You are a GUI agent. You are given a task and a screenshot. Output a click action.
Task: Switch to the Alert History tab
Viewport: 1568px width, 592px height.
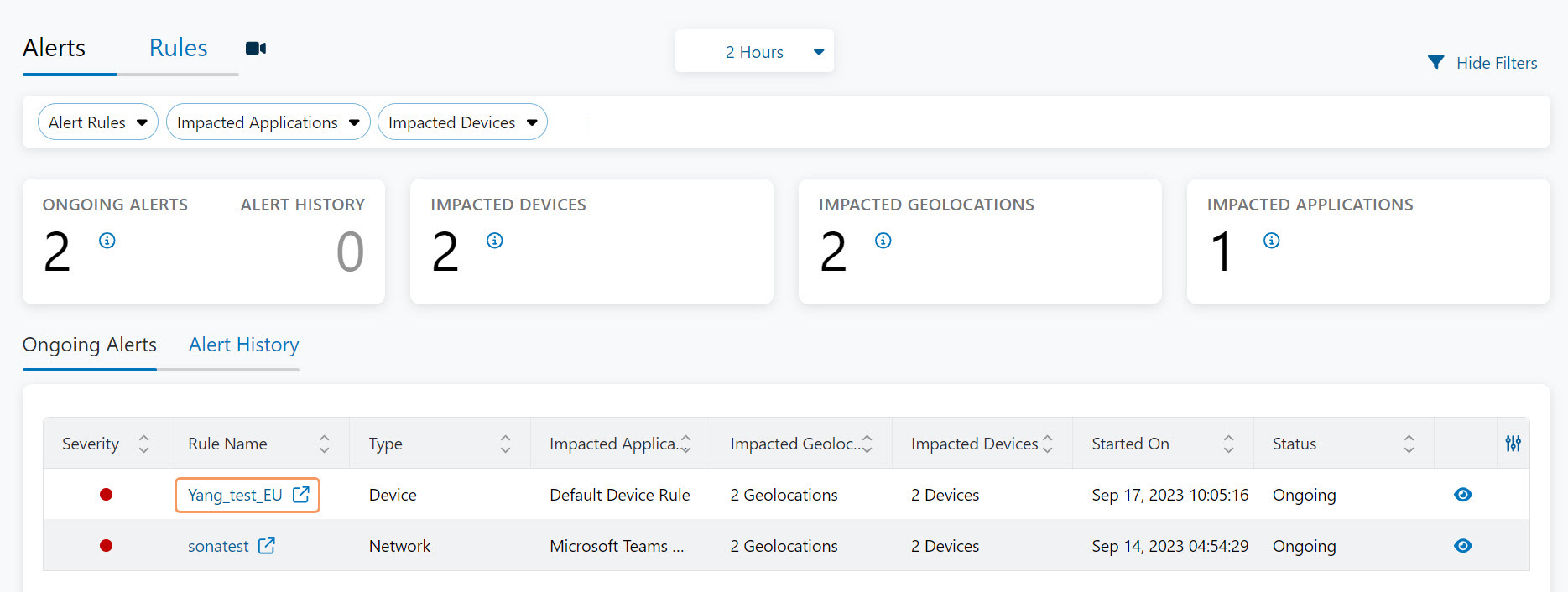click(x=243, y=345)
